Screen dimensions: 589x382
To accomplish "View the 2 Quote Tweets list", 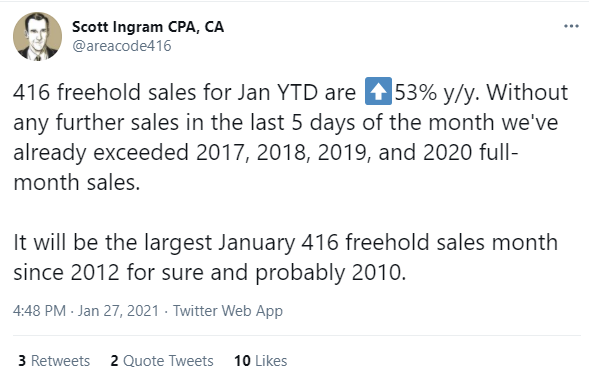I will pos(162,361).
